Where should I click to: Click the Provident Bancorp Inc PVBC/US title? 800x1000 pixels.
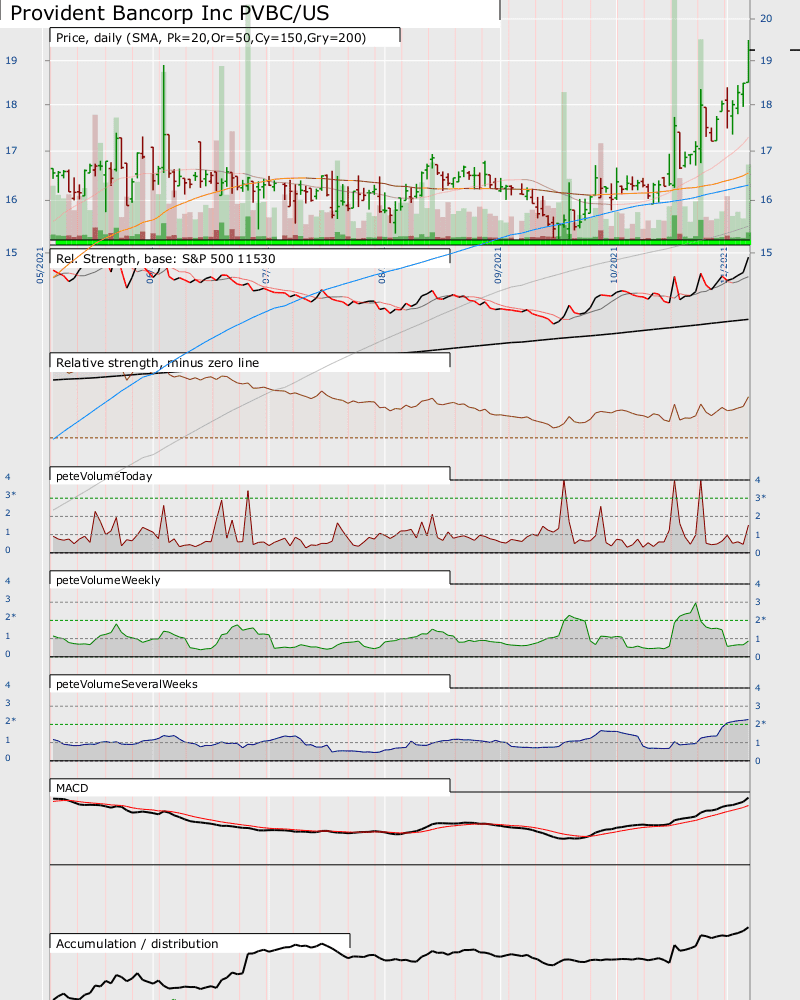170,13
